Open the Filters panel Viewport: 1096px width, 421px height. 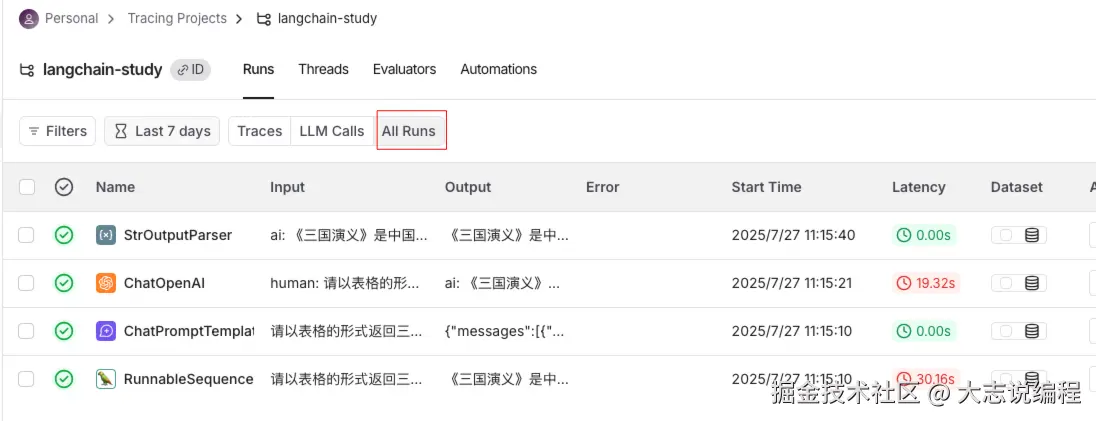point(57,131)
